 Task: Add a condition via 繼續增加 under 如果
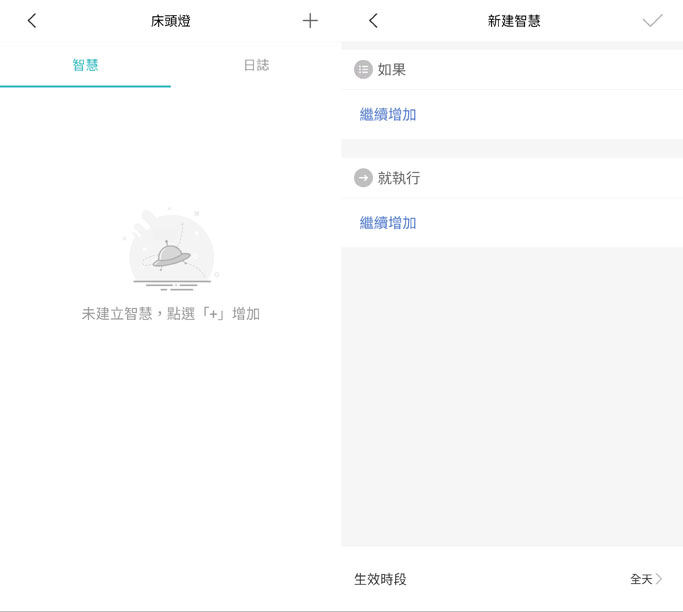(x=388, y=115)
